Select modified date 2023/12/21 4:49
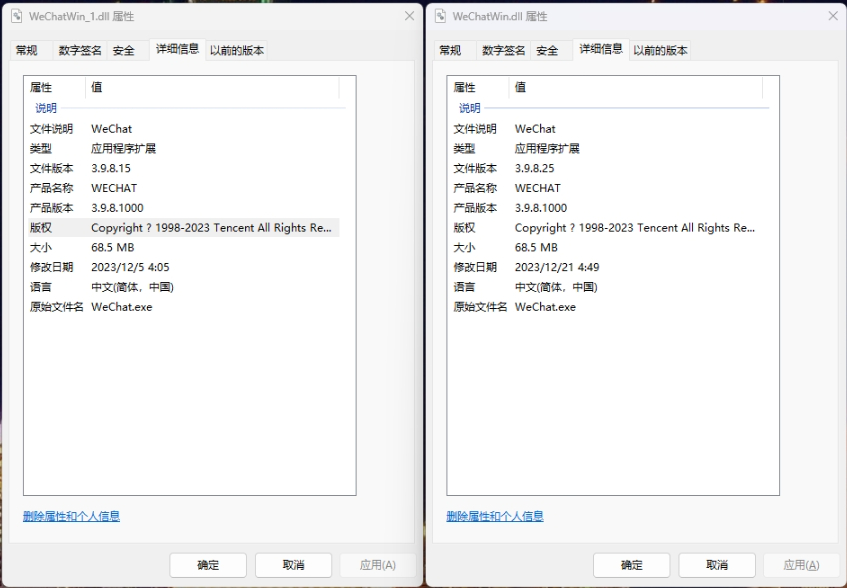This screenshot has height=588, width=847. click(x=557, y=267)
